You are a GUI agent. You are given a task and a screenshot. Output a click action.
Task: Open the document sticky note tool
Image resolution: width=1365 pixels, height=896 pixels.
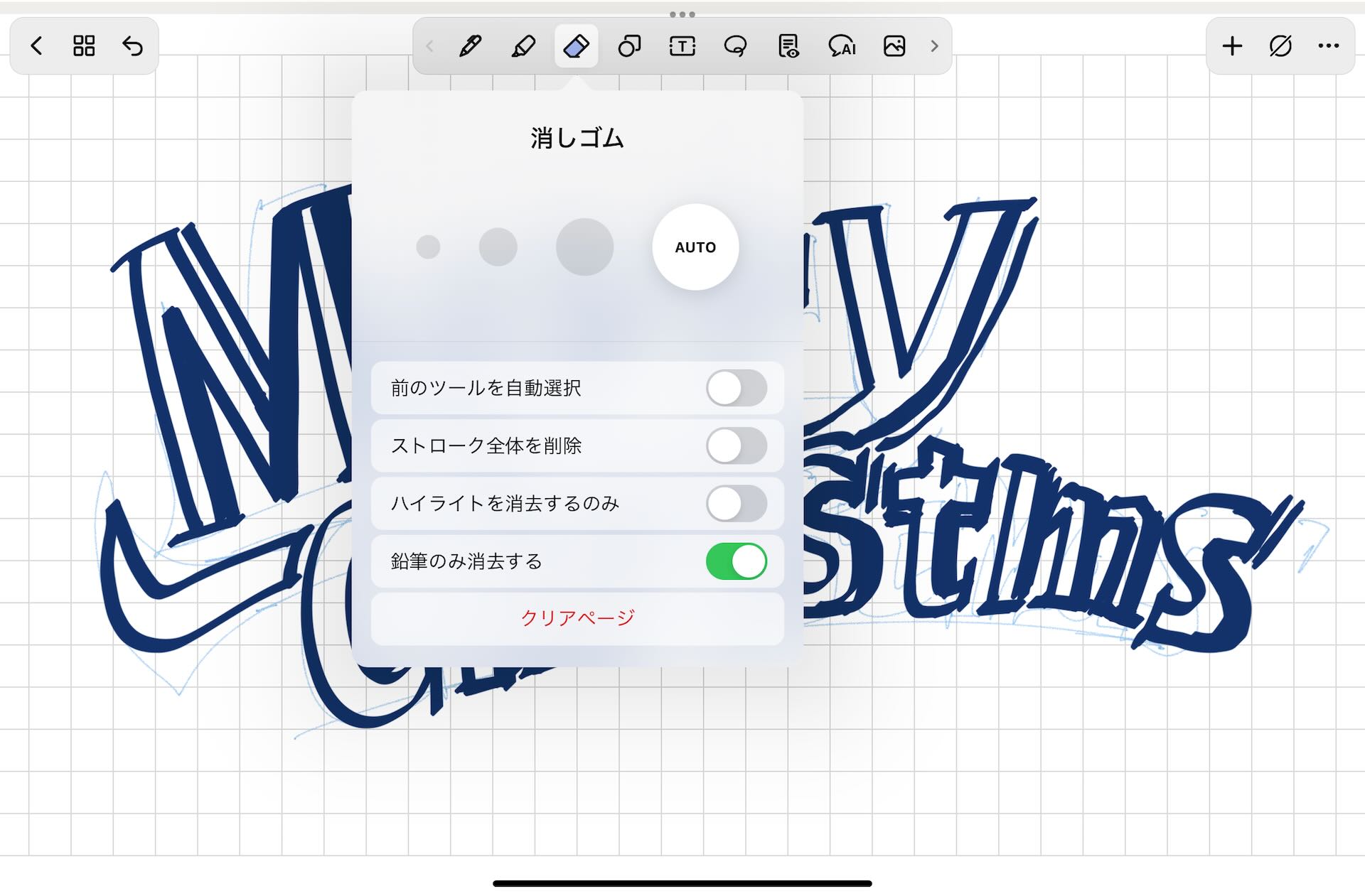click(788, 46)
